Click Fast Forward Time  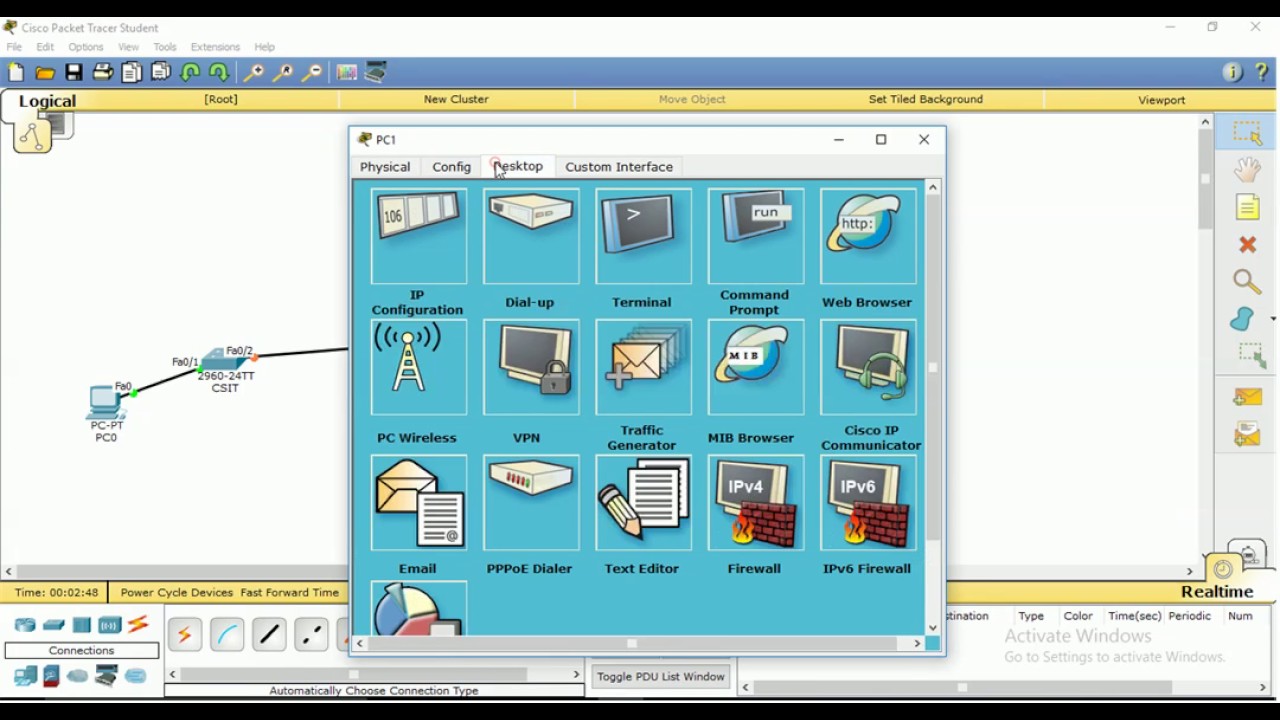pos(290,592)
